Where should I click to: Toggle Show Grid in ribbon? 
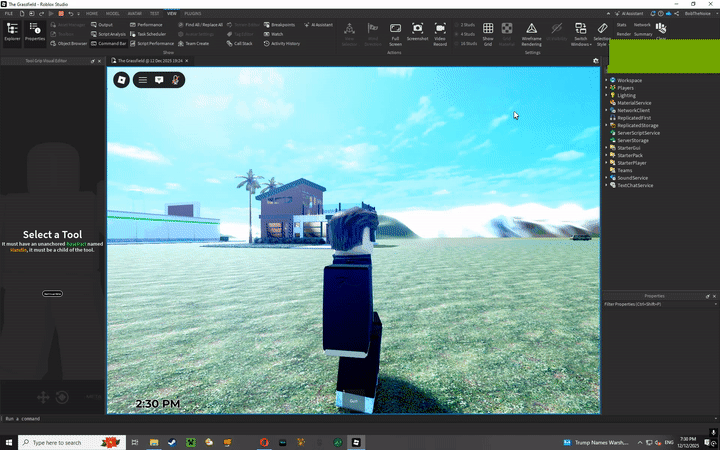488,32
